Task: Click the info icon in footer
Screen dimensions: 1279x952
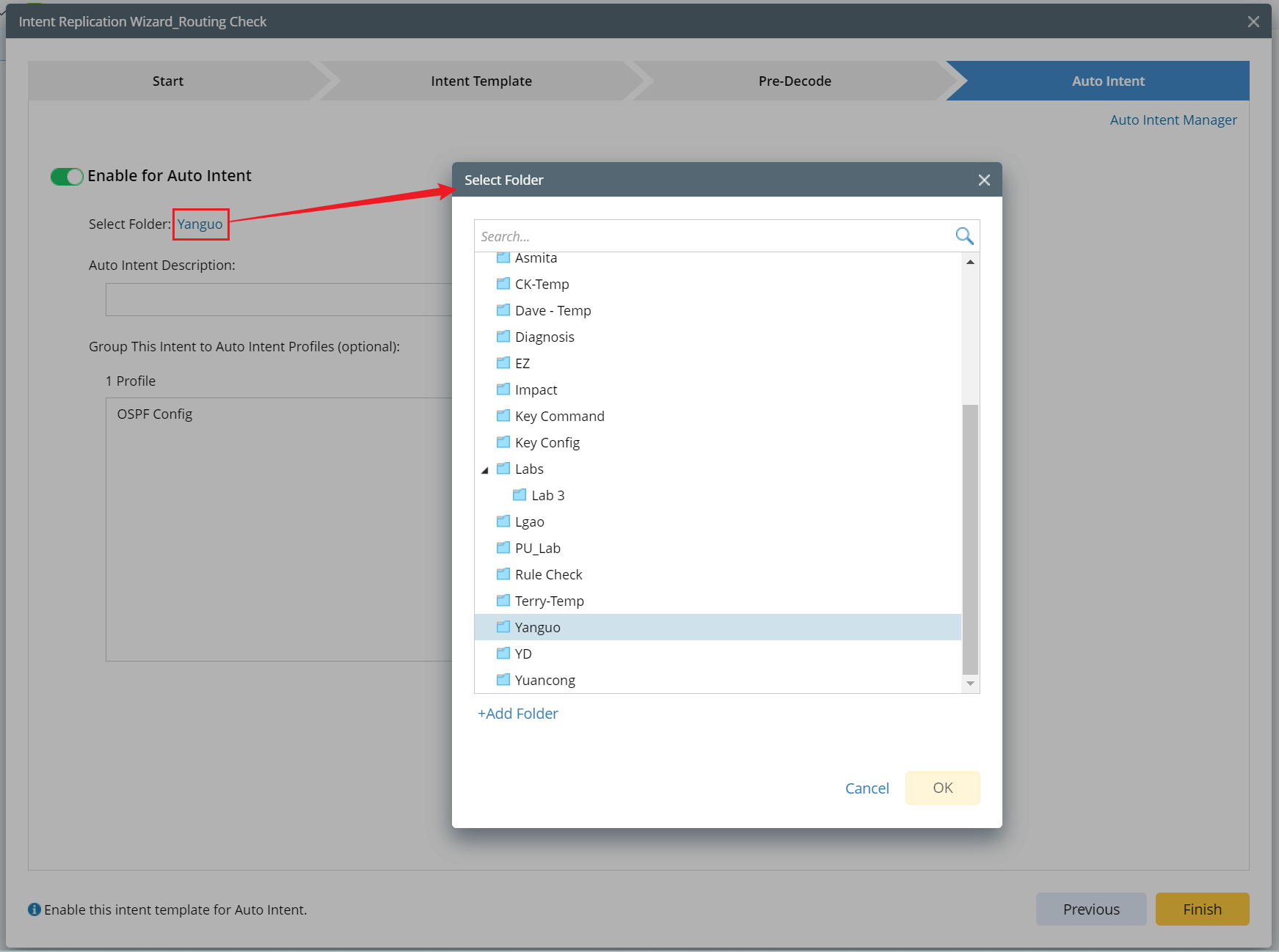Action: point(34,909)
